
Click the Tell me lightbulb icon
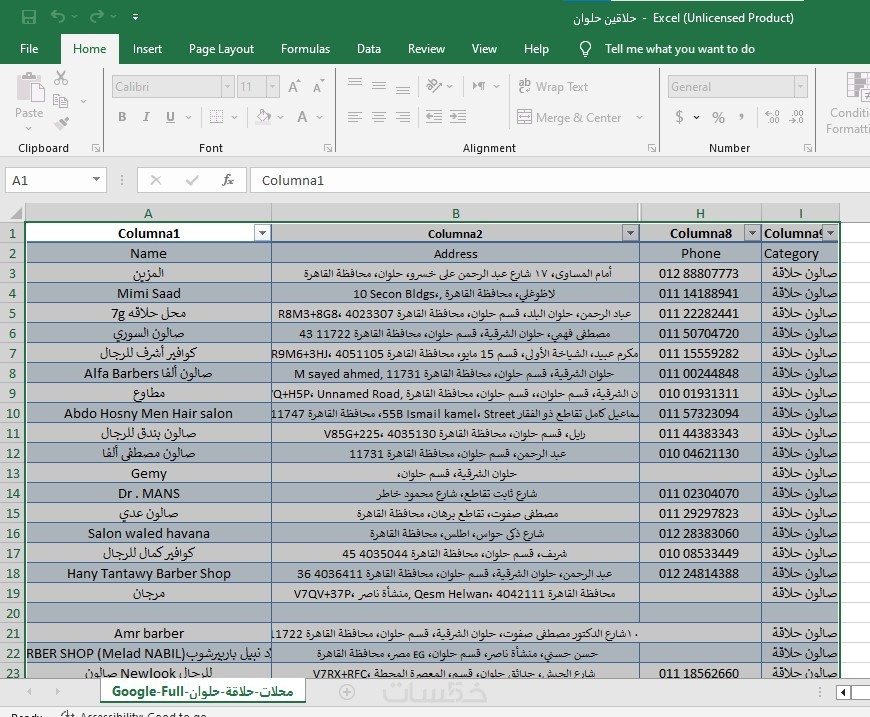pos(585,49)
